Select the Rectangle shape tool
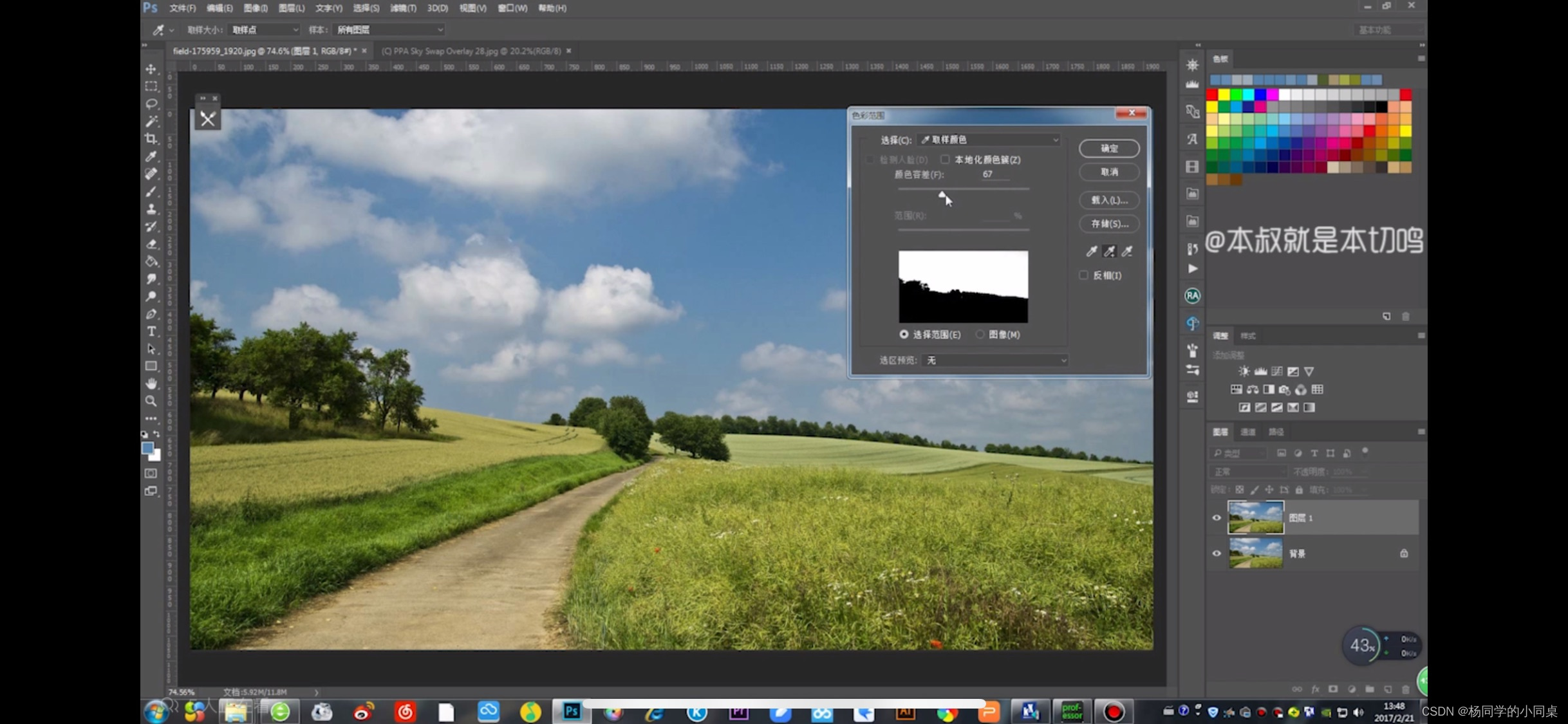 (151, 366)
